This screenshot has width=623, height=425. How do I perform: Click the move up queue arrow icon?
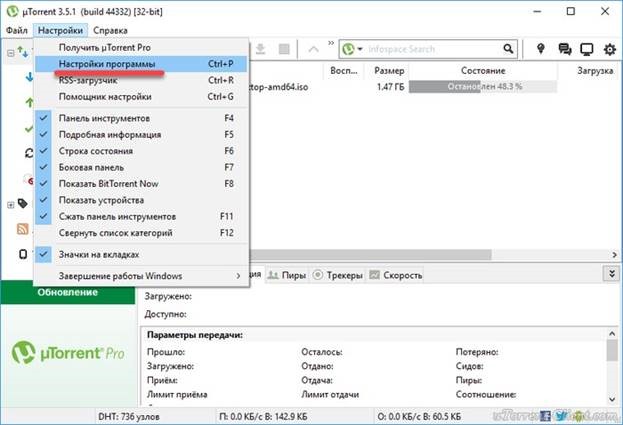pyautogui.click(x=313, y=49)
